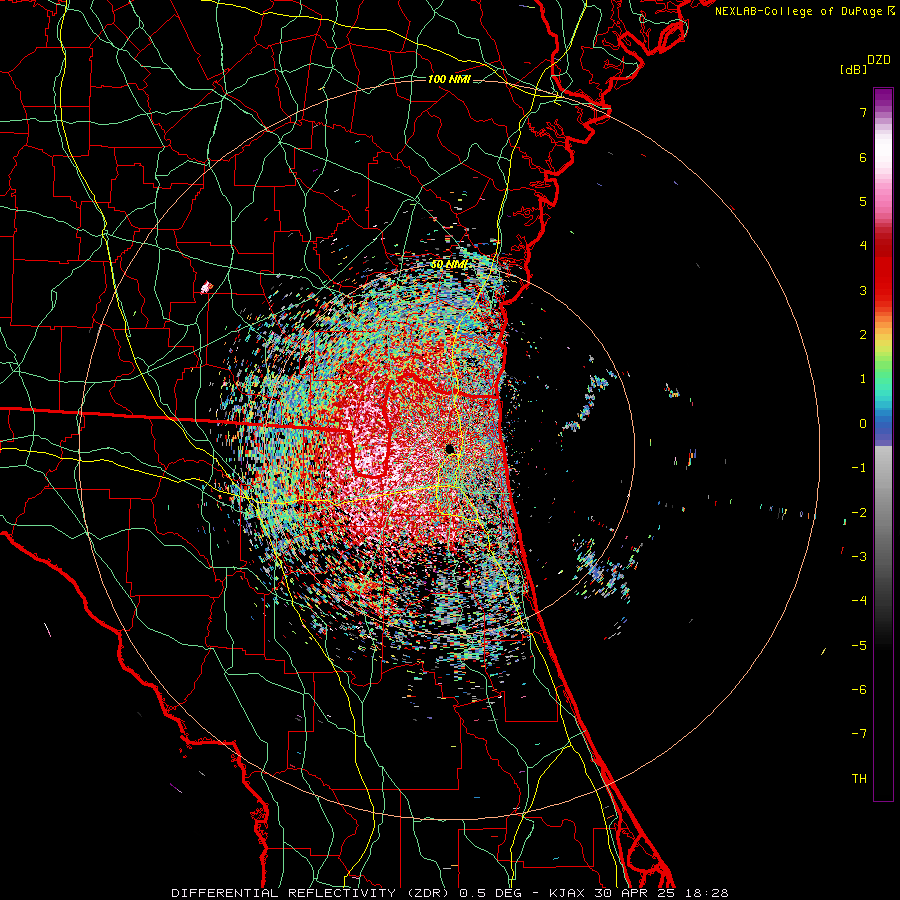
Task: Click the 100 NMI range ring label
Action: pos(449,79)
